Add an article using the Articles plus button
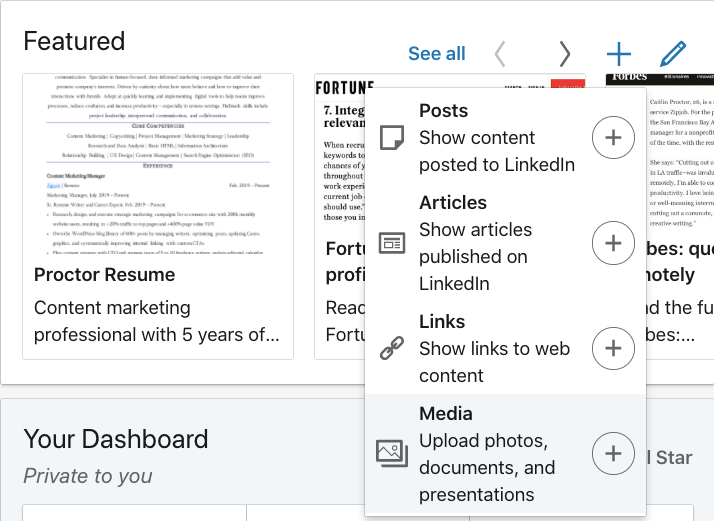The image size is (714, 521). point(613,243)
